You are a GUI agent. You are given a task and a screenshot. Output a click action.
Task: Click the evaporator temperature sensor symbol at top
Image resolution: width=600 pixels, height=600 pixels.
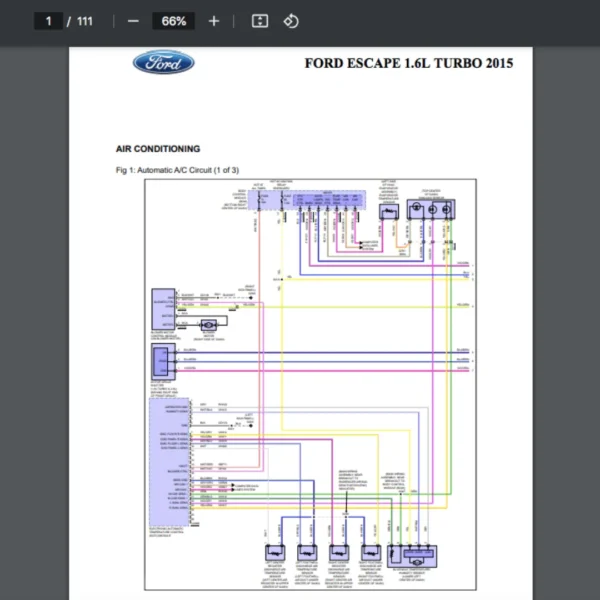pyautogui.click(x=387, y=208)
